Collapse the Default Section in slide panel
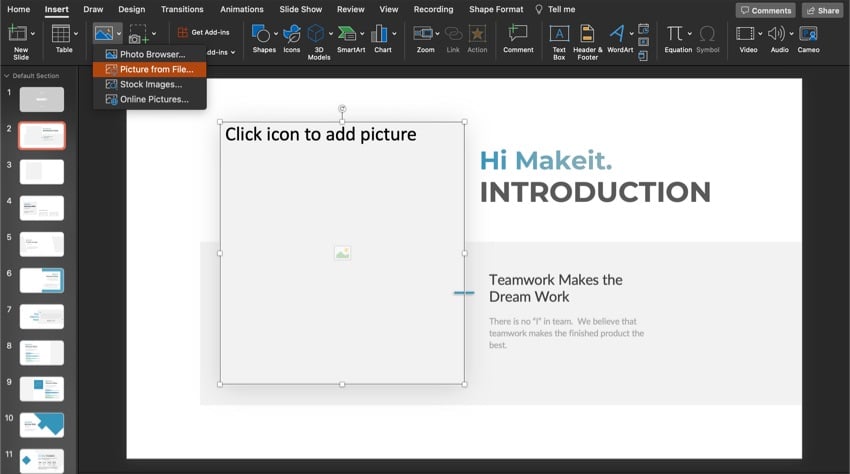 (x=7, y=76)
